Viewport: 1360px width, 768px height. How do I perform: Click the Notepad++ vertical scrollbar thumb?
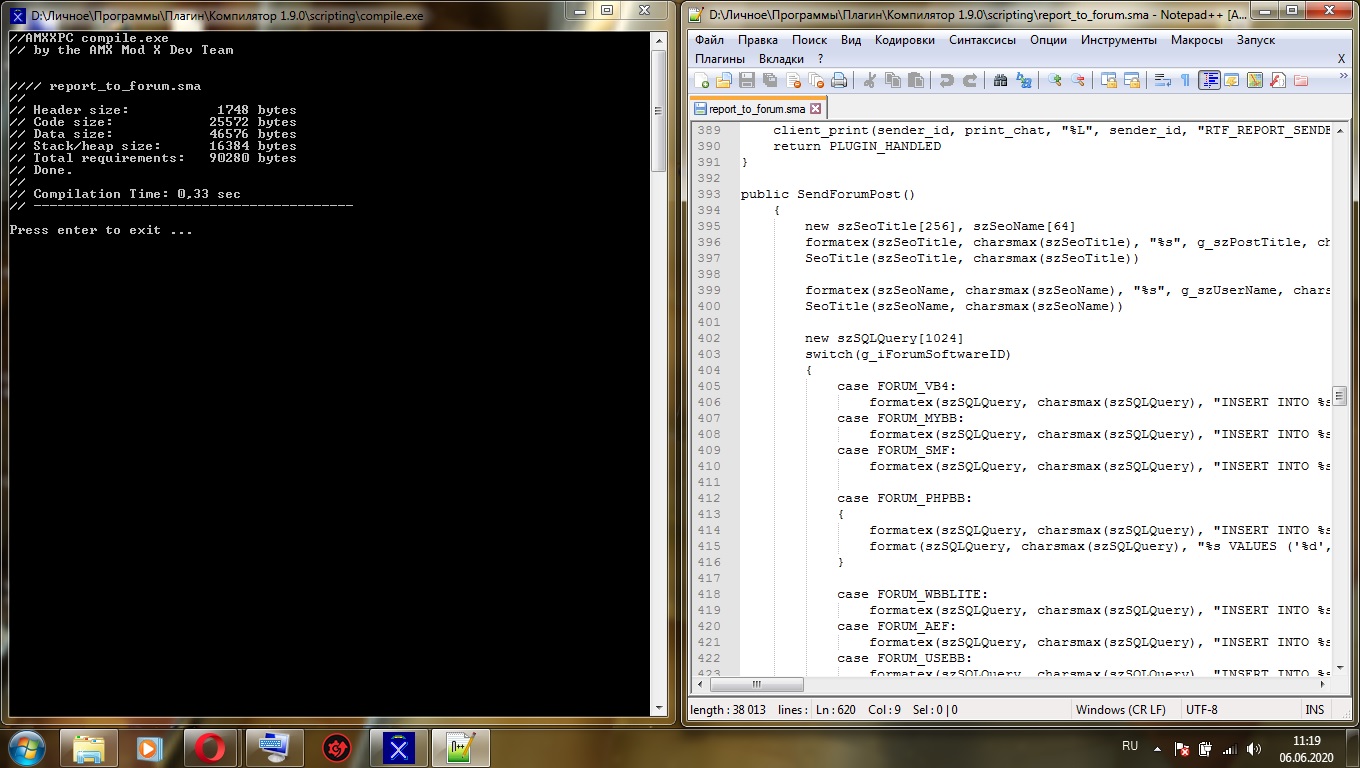[x=1339, y=396]
